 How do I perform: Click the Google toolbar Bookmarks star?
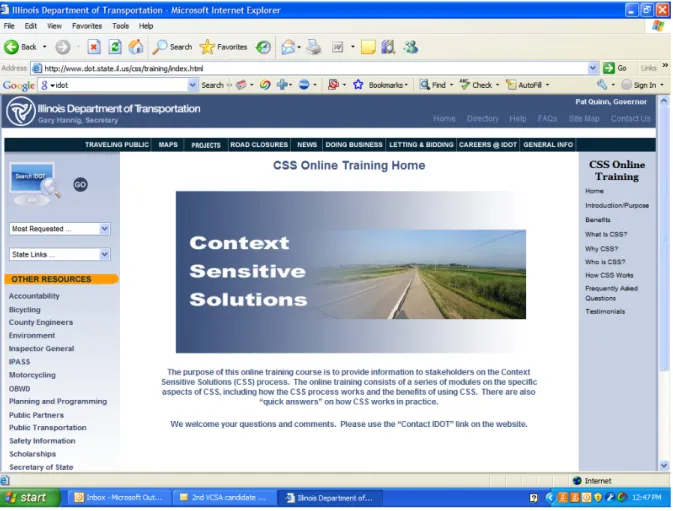point(358,85)
